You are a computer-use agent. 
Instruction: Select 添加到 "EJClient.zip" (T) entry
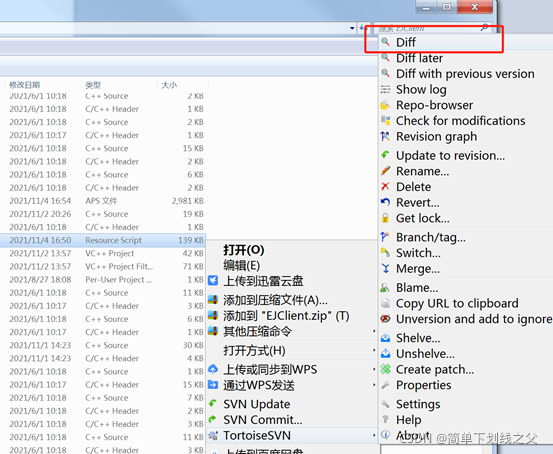coord(286,316)
